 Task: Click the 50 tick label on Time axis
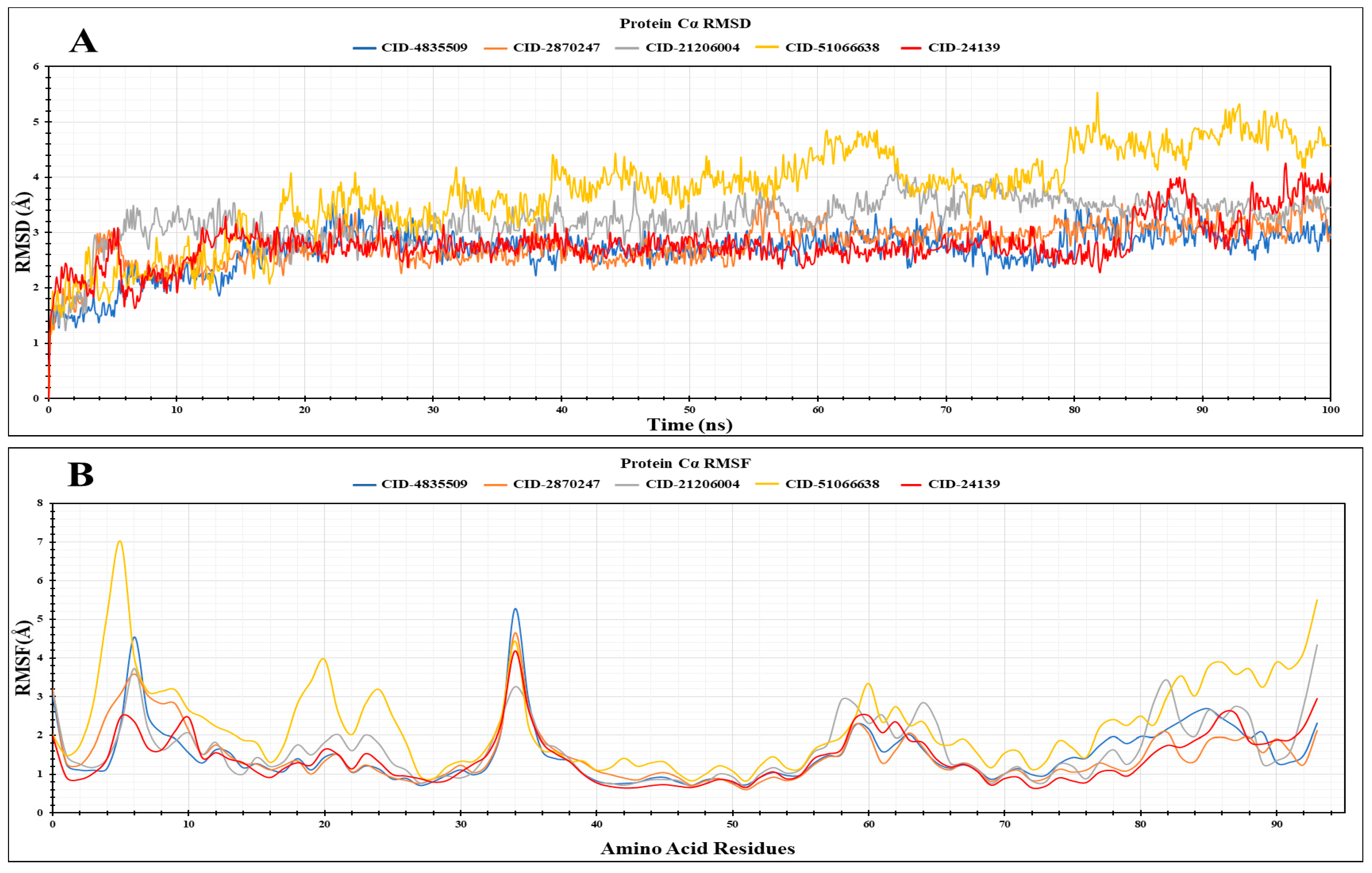point(689,409)
